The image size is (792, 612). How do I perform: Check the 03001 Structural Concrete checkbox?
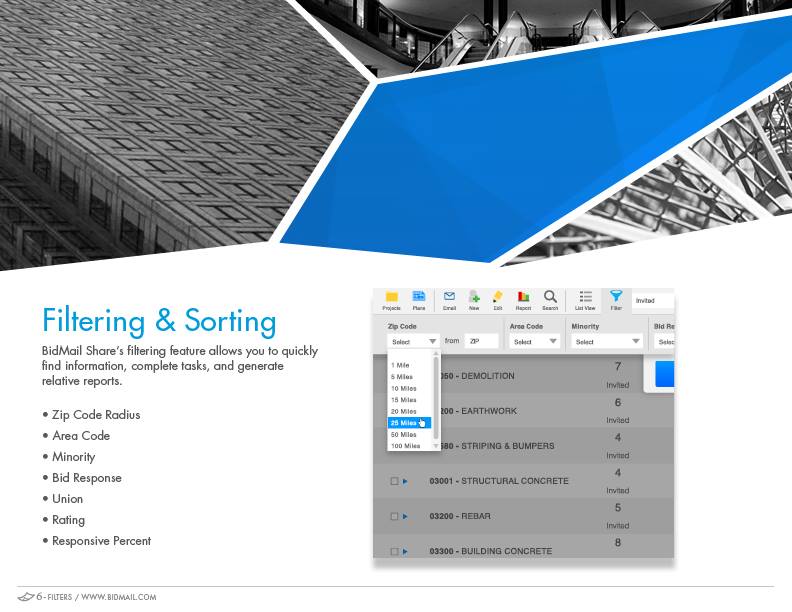tap(394, 481)
